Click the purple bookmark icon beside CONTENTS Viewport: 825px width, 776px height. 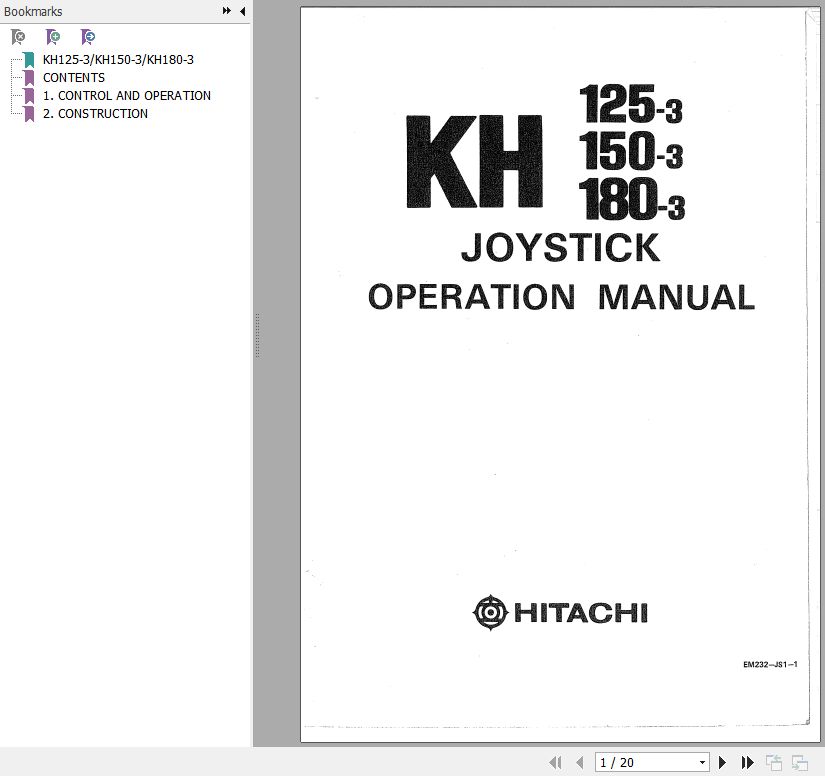[29, 78]
